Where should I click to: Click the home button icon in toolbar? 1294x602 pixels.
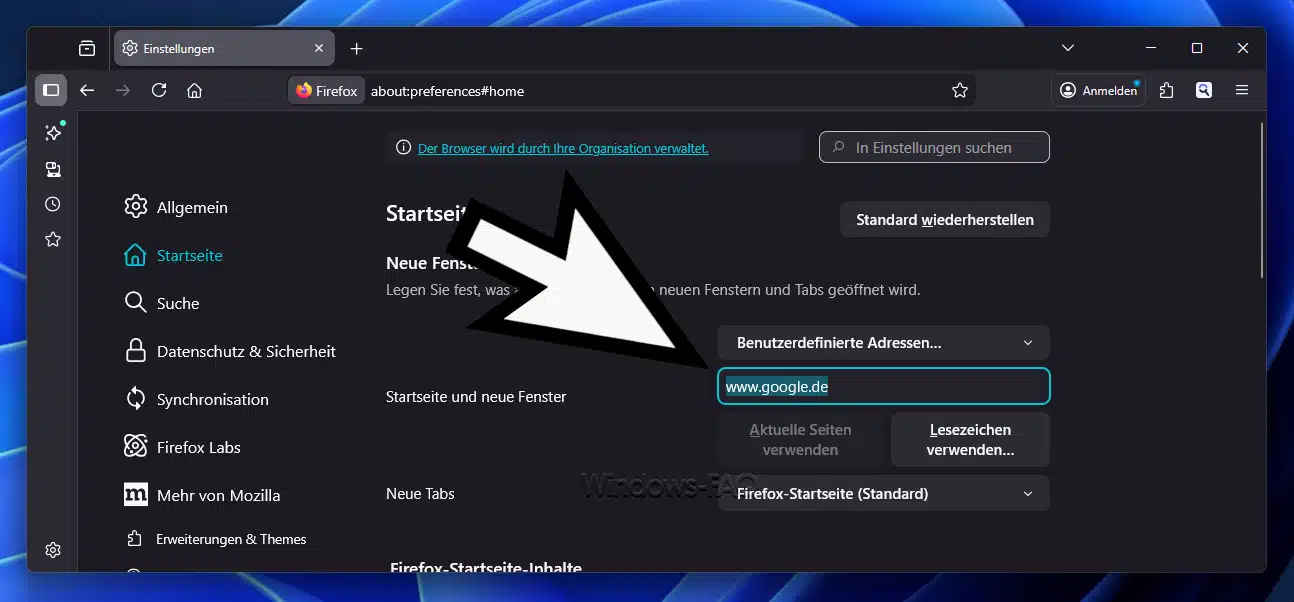coord(195,90)
